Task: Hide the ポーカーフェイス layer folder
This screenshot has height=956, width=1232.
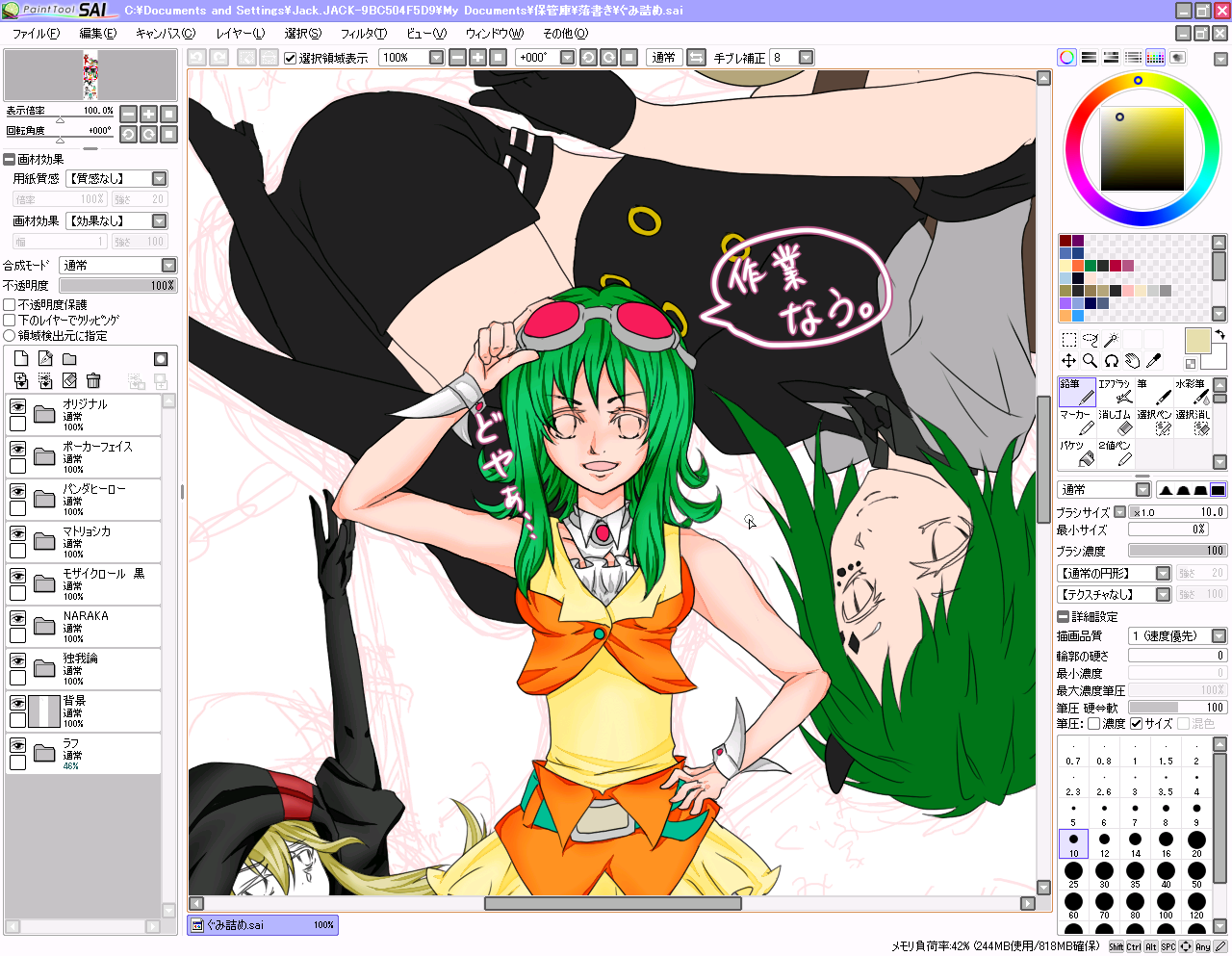Action: (17, 449)
